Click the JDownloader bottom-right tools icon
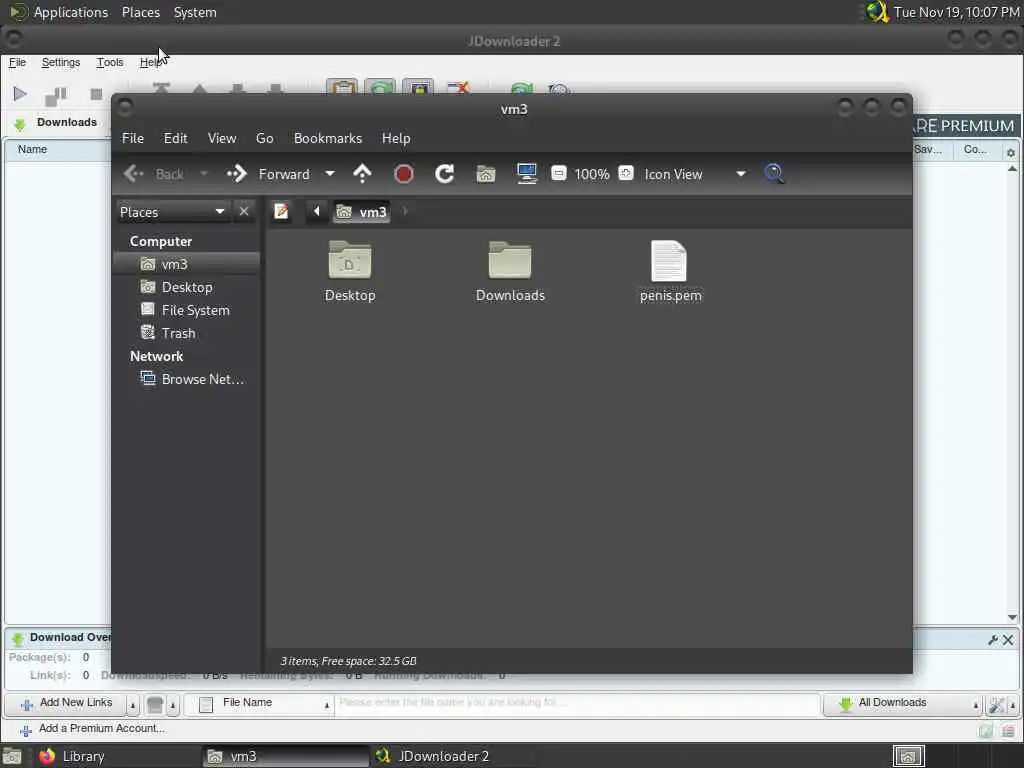The height and width of the screenshot is (768, 1024). tap(997, 705)
